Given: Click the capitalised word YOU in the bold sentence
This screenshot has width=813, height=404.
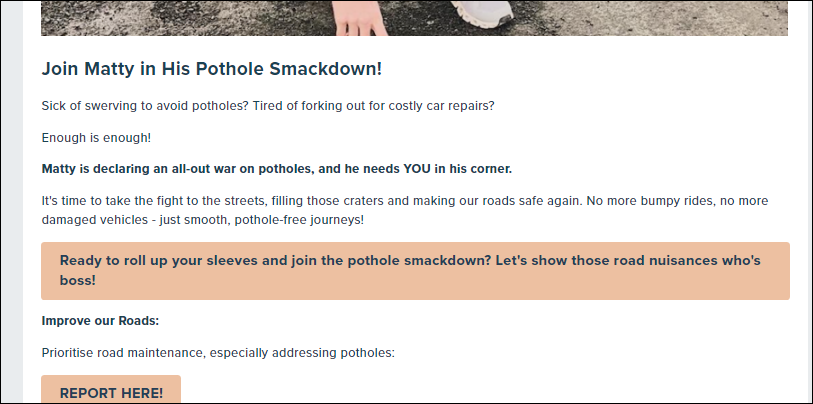Looking at the screenshot, I should (417, 170).
